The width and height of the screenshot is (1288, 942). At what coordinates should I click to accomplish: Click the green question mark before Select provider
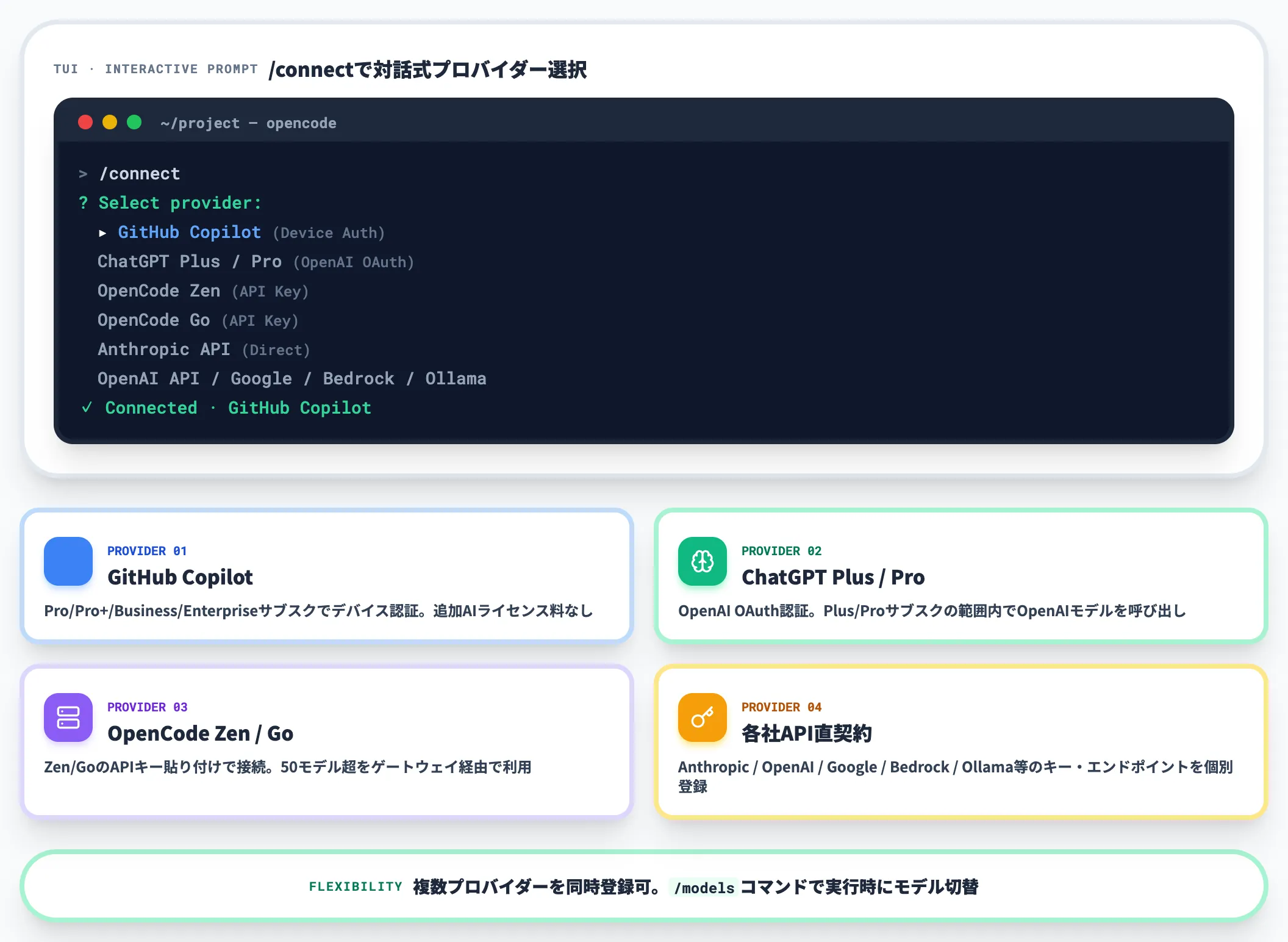(x=84, y=203)
